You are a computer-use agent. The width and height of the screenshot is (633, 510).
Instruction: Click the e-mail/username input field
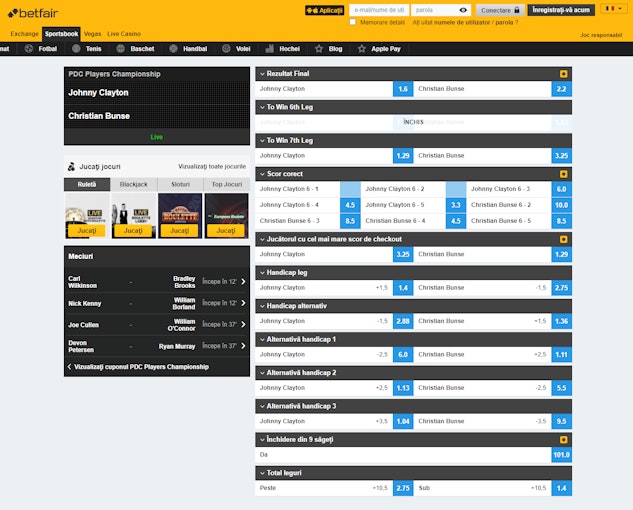[379, 10]
